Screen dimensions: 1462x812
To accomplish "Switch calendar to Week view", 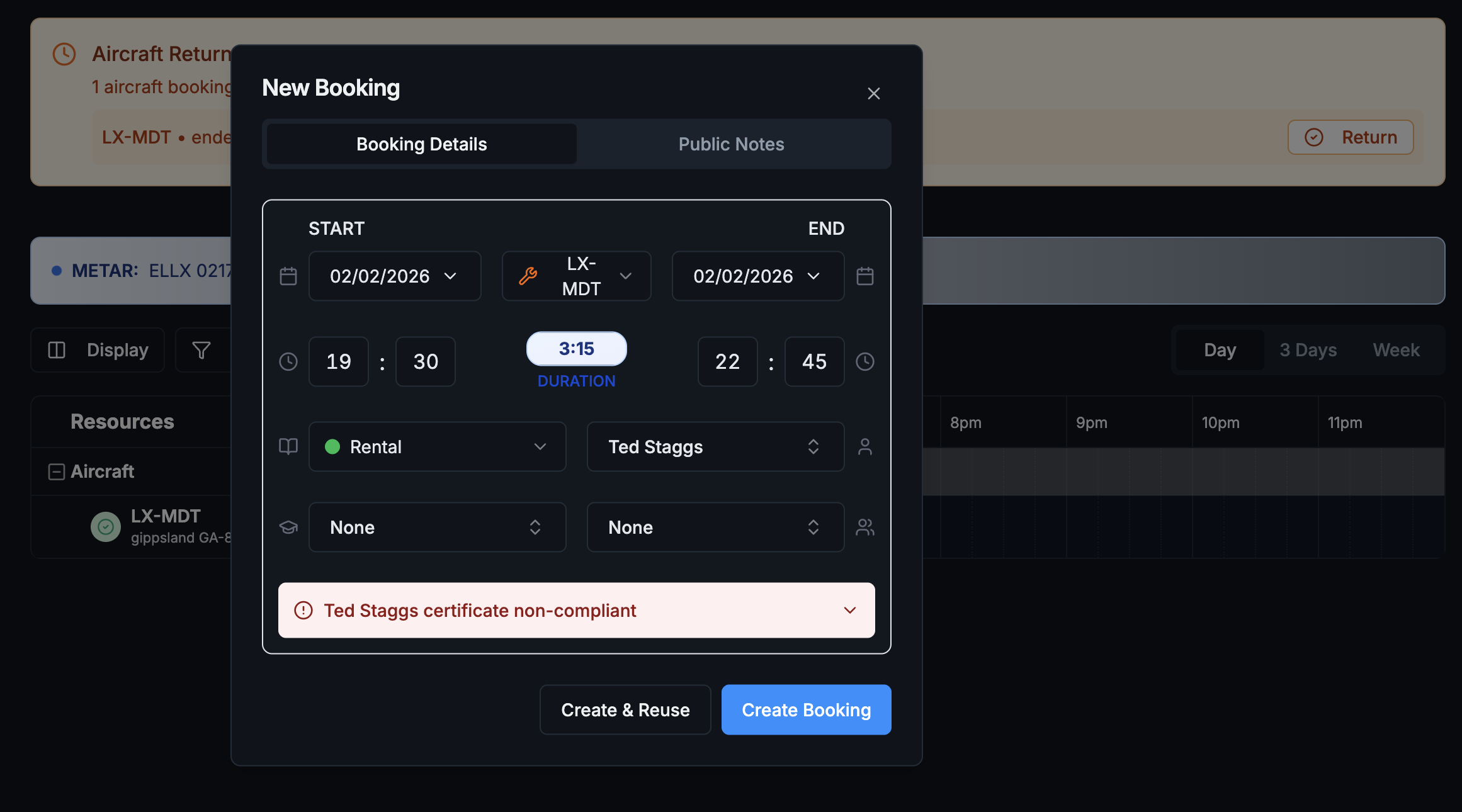I will click(x=1396, y=350).
